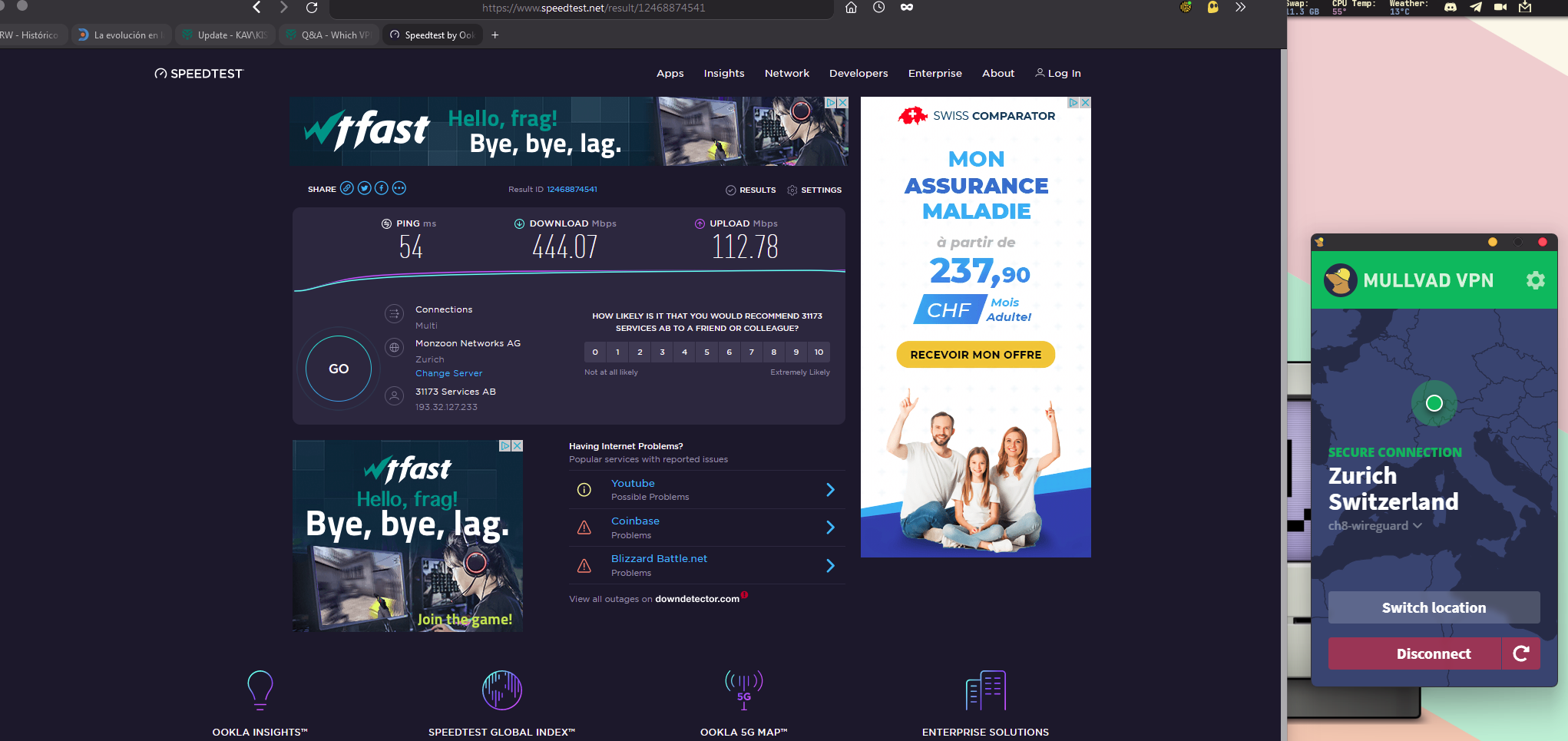This screenshot has height=741, width=1568.
Task: Click the Mullvad VPN settings gear icon
Action: 1535,280
